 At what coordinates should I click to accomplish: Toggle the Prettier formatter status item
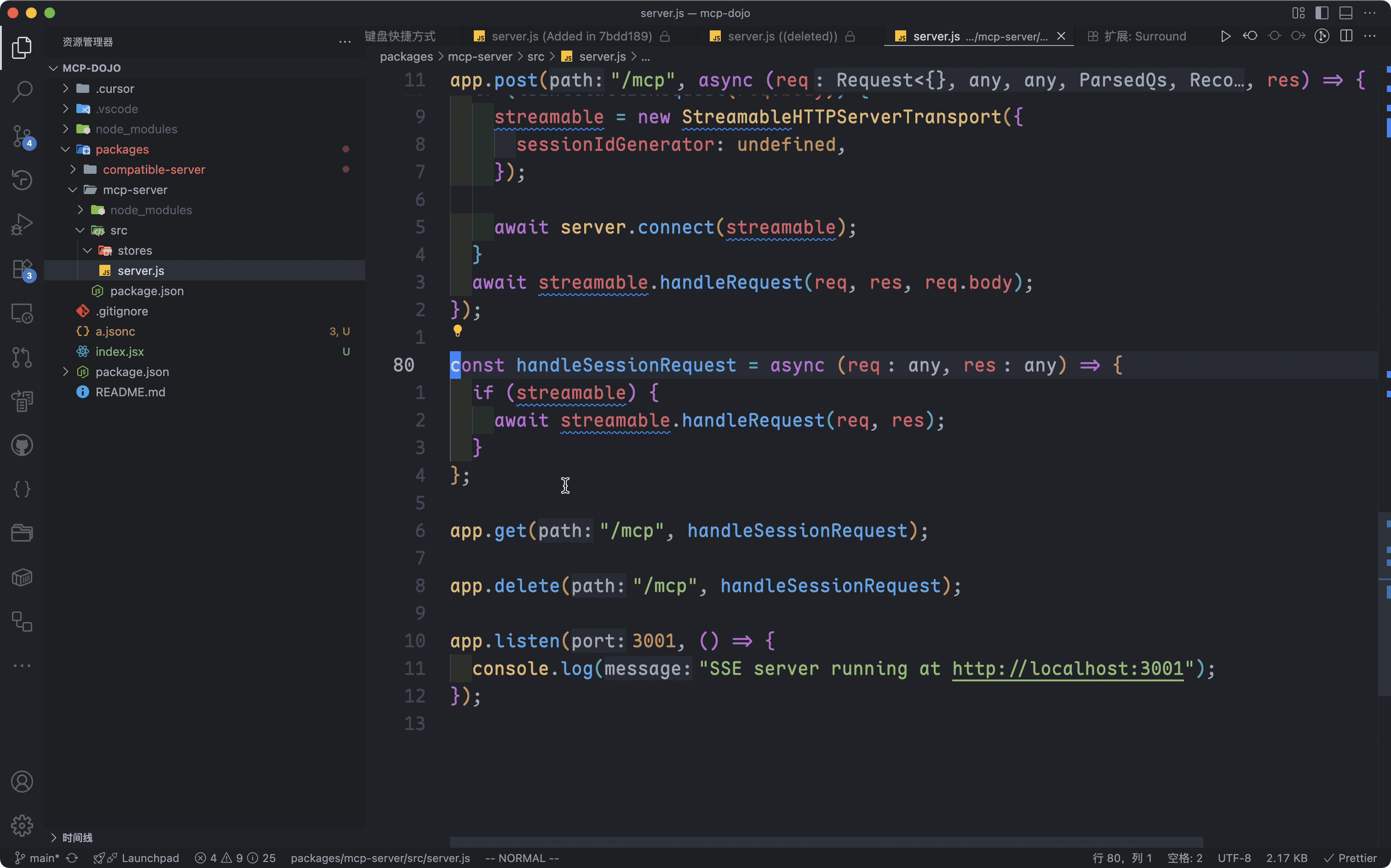(1351, 858)
